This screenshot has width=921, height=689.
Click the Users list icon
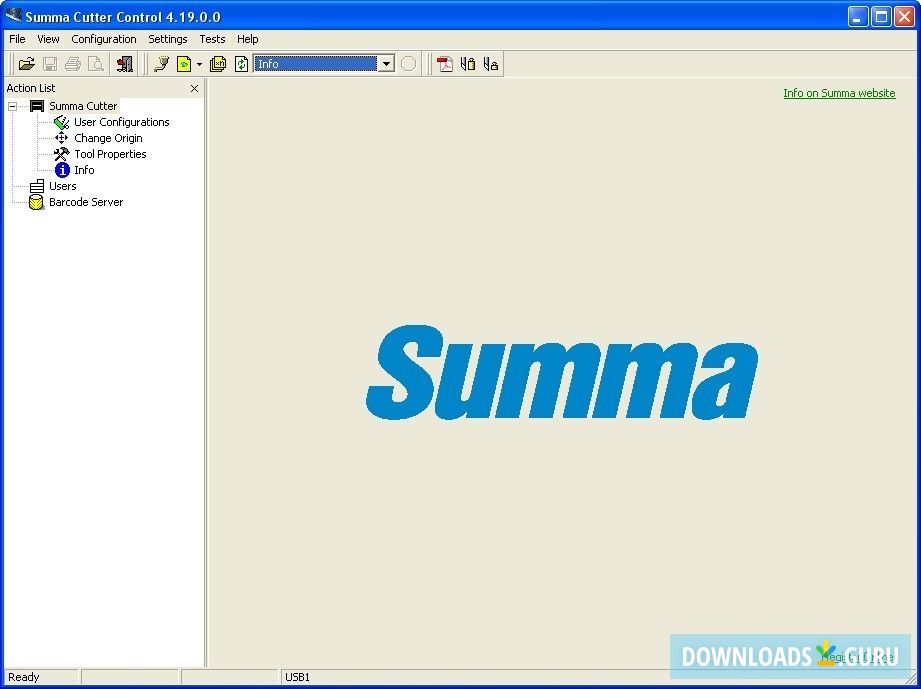click(x=37, y=186)
